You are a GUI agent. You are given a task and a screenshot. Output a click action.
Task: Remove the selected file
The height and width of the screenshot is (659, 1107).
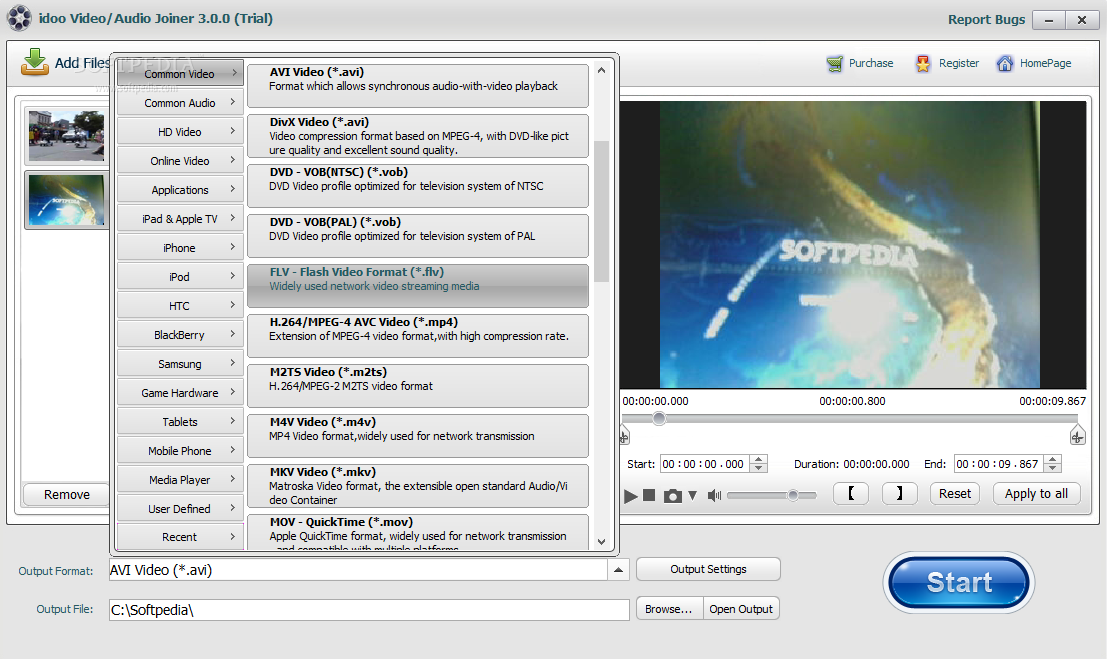pos(66,494)
